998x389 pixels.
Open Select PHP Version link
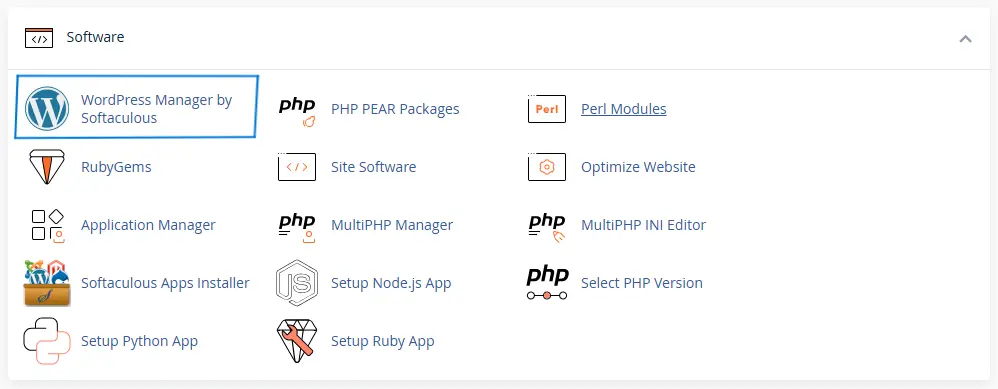(x=642, y=283)
